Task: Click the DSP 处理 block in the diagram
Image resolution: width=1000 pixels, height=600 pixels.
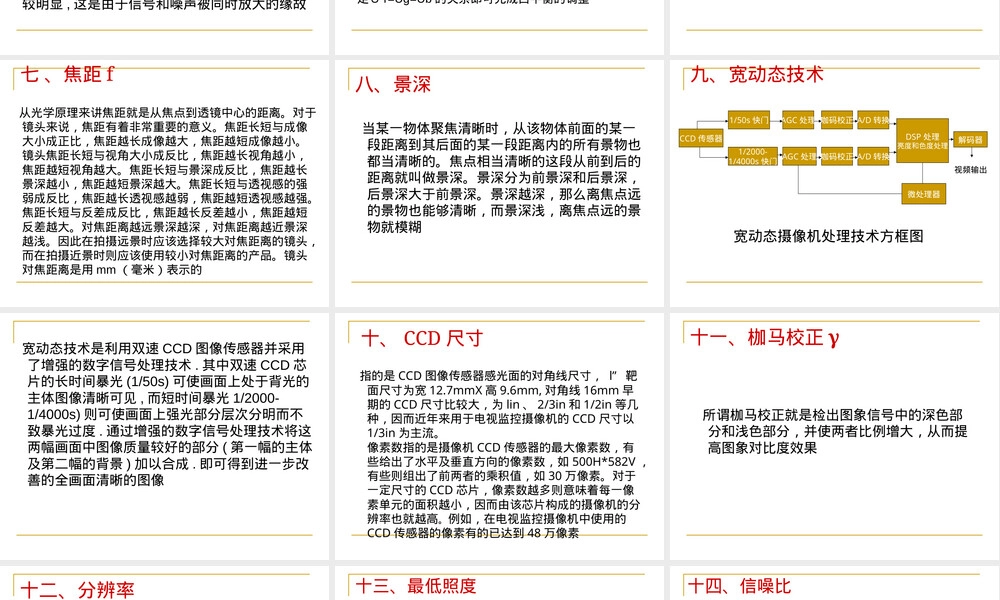Action: [923, 140]
